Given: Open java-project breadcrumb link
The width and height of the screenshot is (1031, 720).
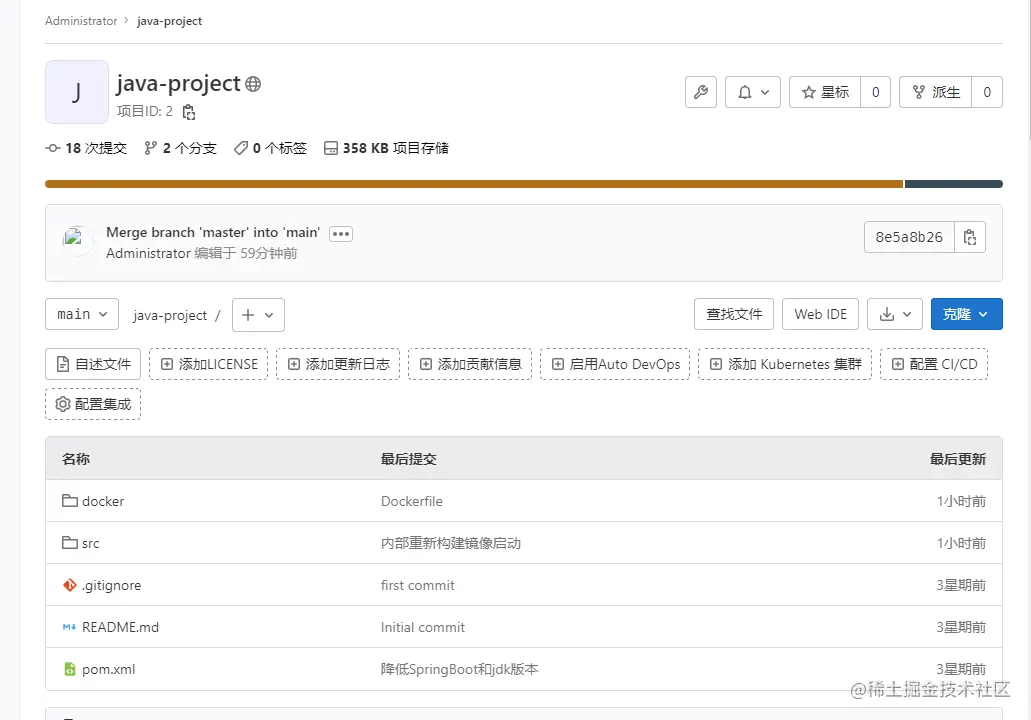Looking at the screenshot, I should (x=170, y=21).
